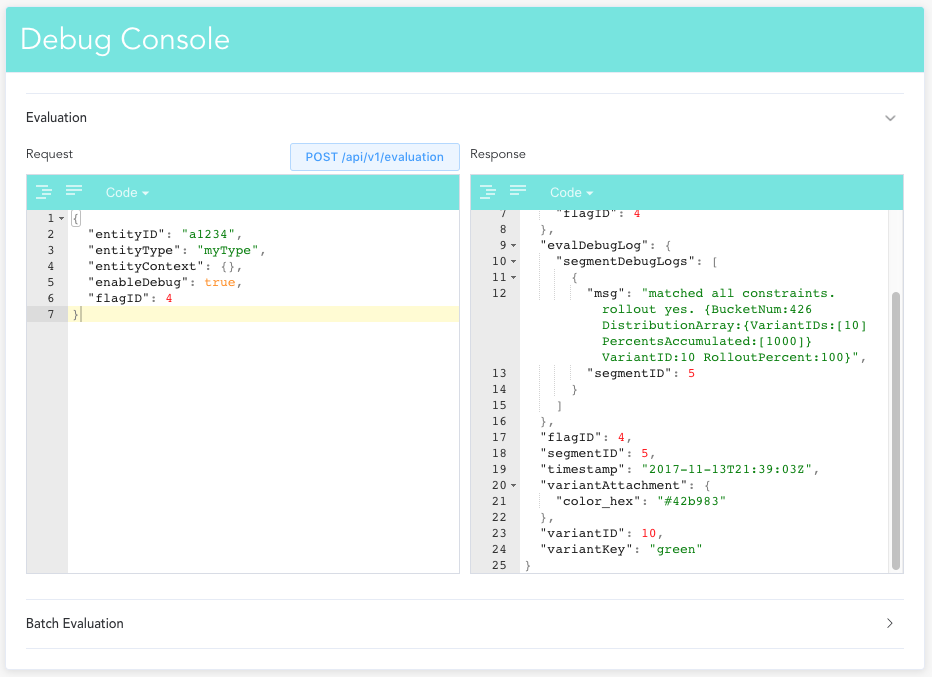Image resolution: width=932 pixels, height=677 pixels.
Task: Click segmentID value 5 on line 18
Action: pos(645,454)
